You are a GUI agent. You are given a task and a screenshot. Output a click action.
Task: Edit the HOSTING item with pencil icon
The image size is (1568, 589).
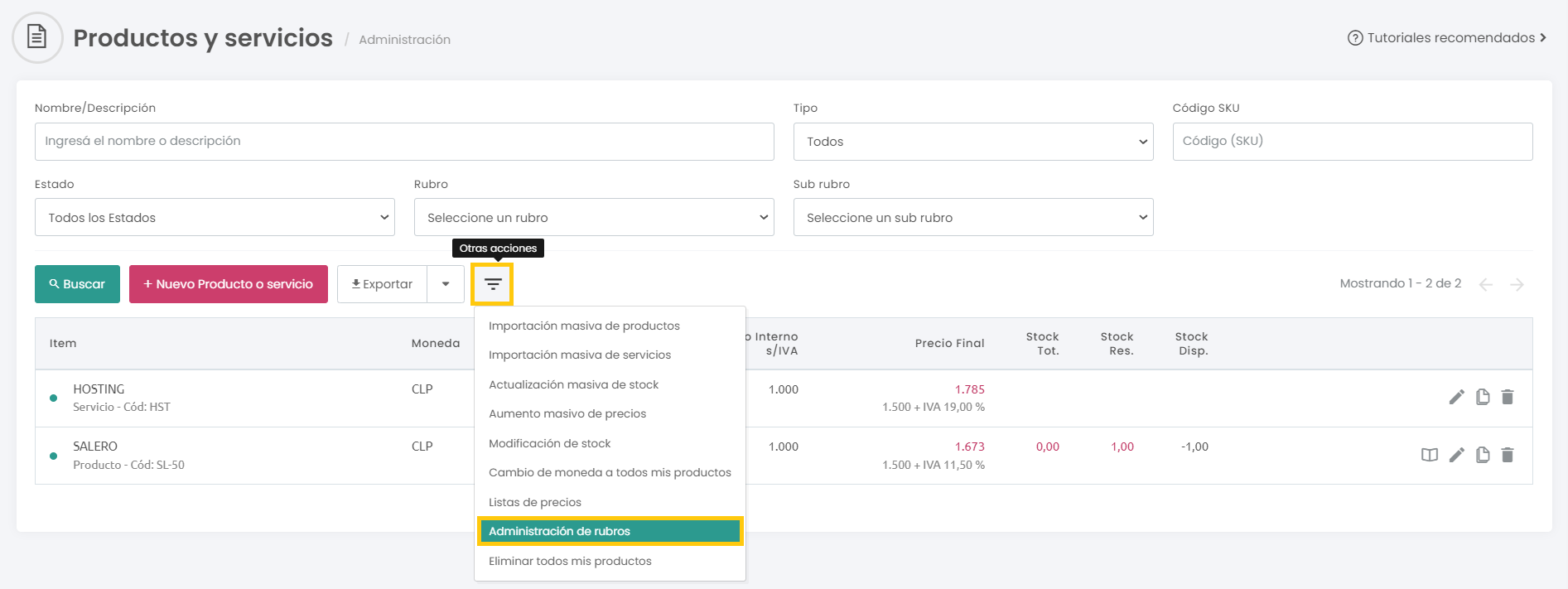tap(1456, 398)
